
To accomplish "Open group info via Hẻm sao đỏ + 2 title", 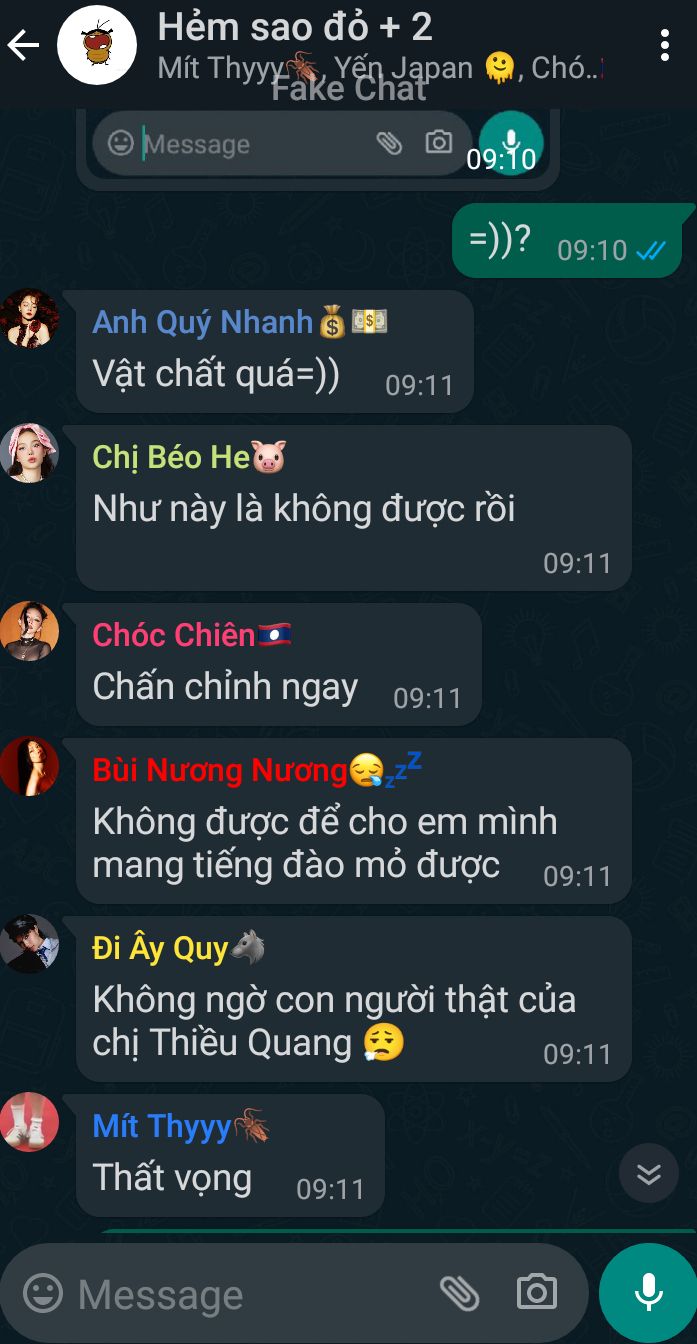I will [295, 28].
